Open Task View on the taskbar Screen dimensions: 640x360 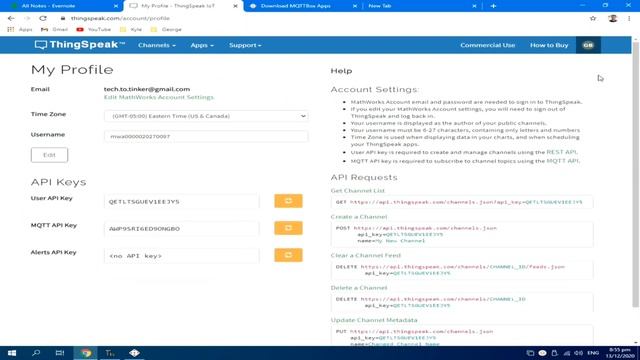pyautogui.click(x=60, y=353)
